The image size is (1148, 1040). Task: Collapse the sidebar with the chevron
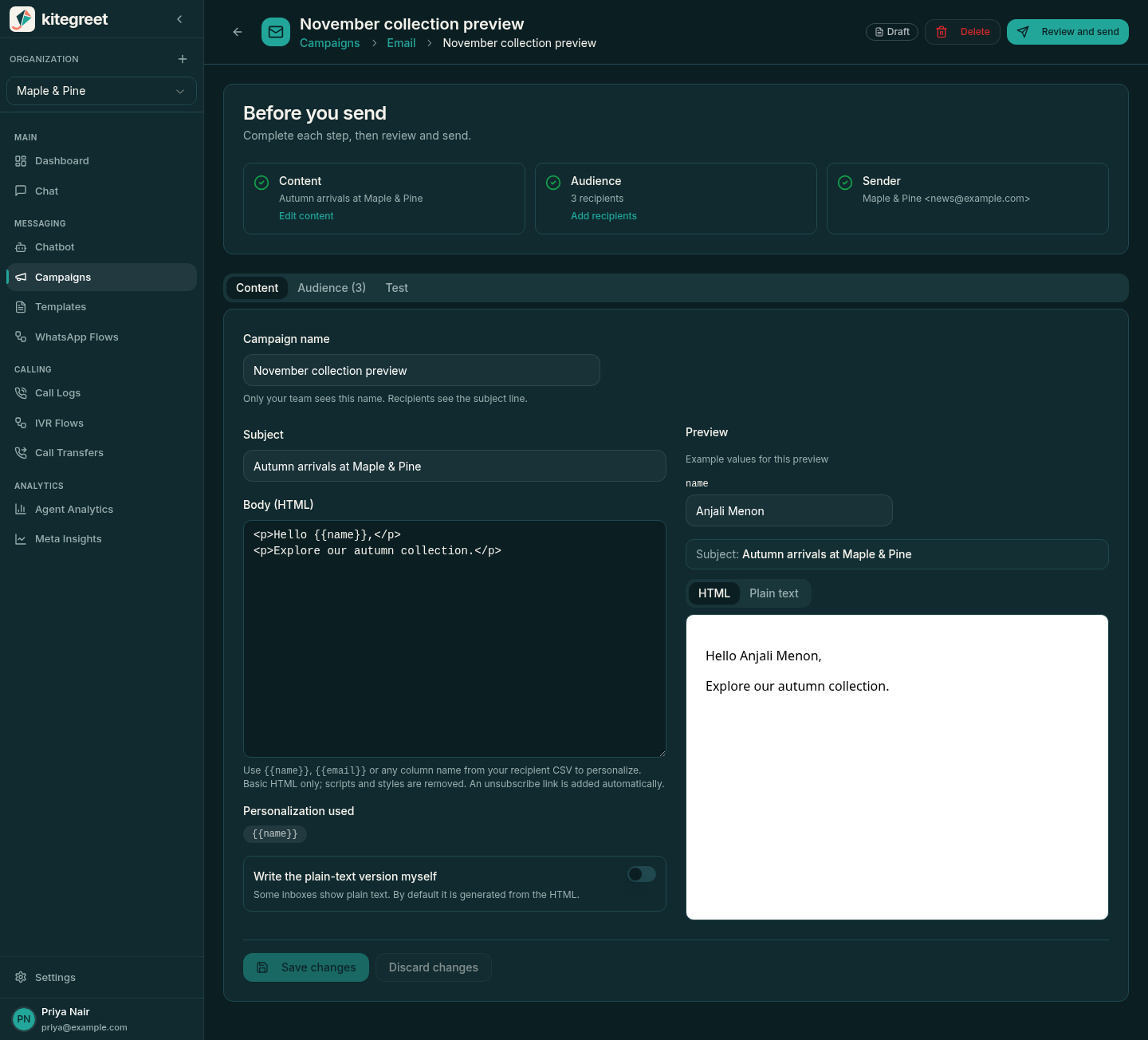179,19
